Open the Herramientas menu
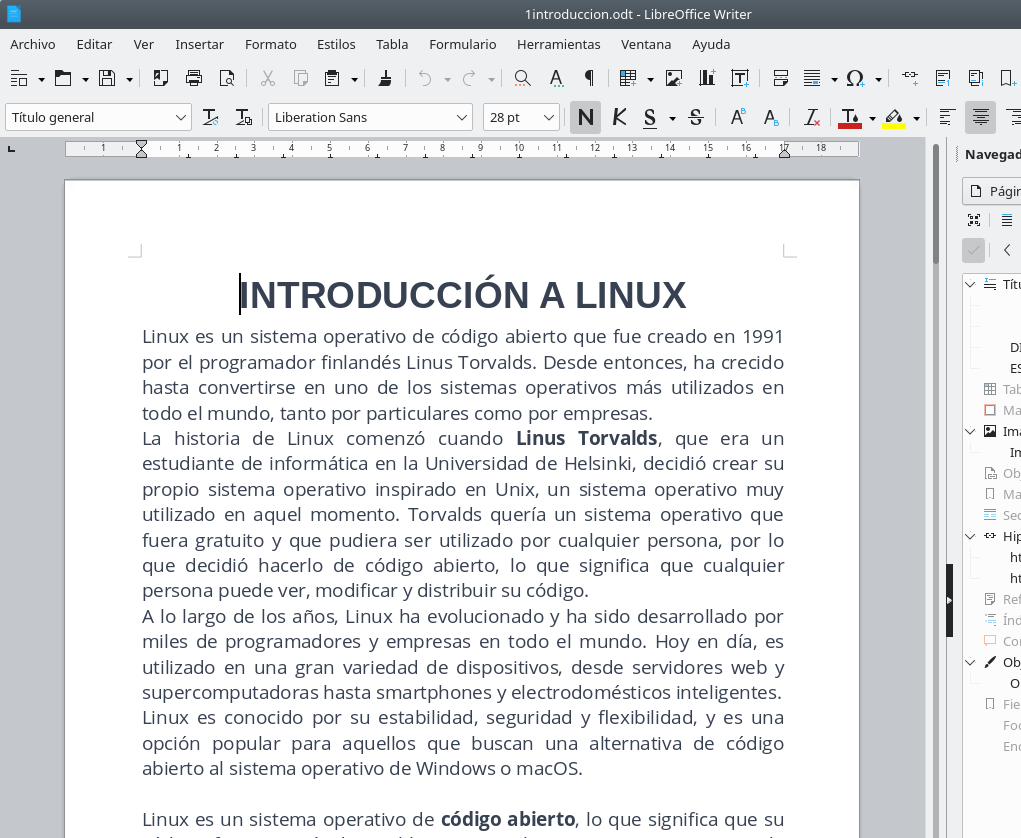 click(x=558, y=44)
